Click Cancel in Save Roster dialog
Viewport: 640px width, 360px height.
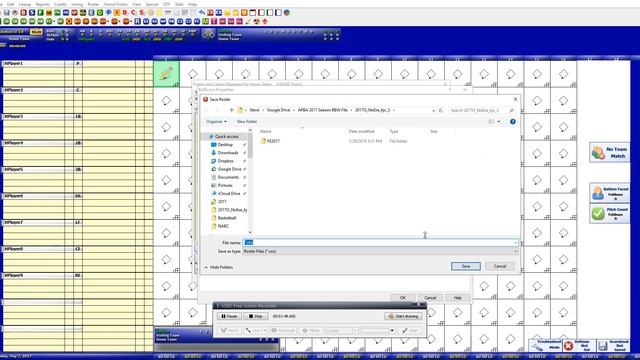pos(500,266)
